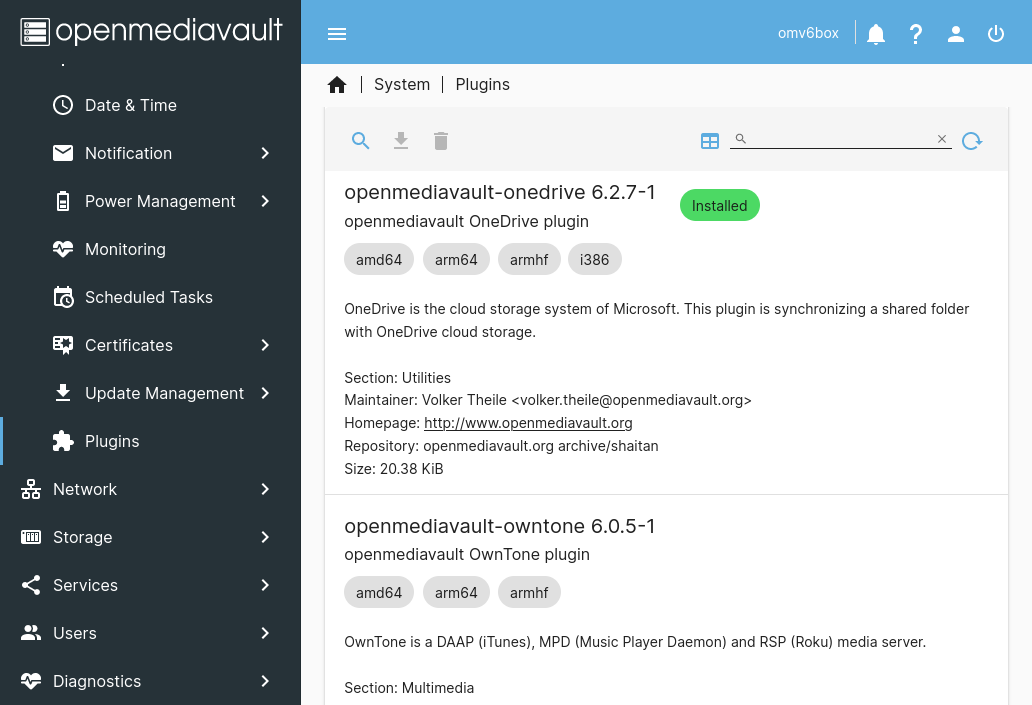Click the Update Management download icon
The height and width of the screenshot is (705, 1032).
(x=63, y=393)
